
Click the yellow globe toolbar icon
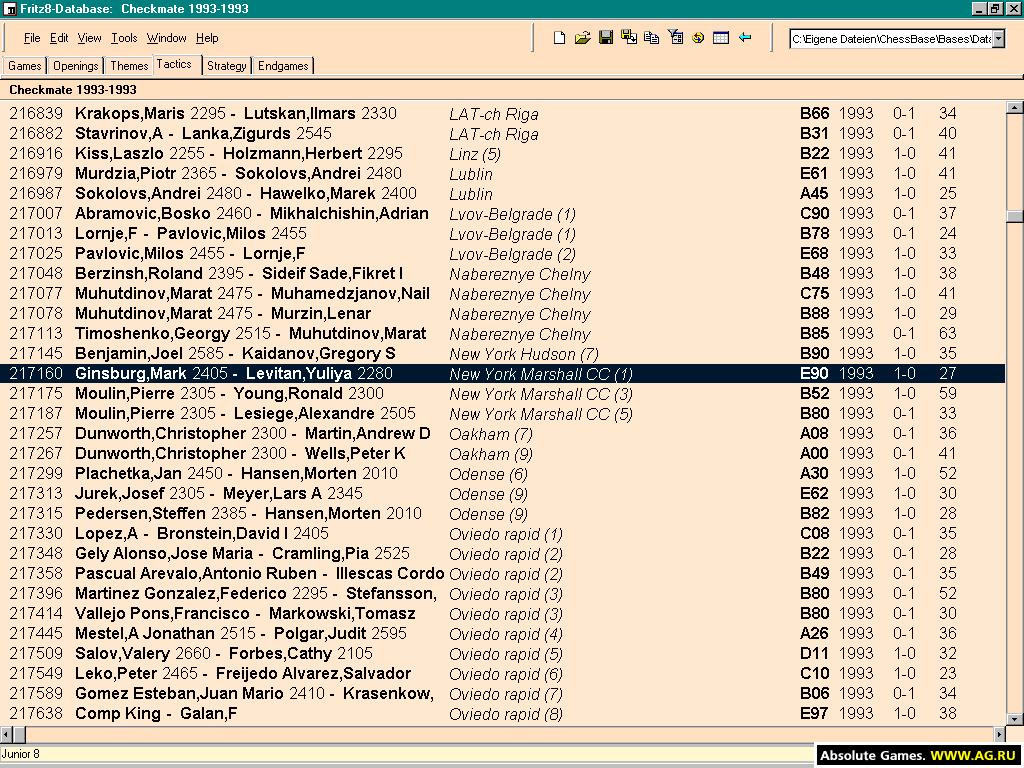(x=698, y=38)
